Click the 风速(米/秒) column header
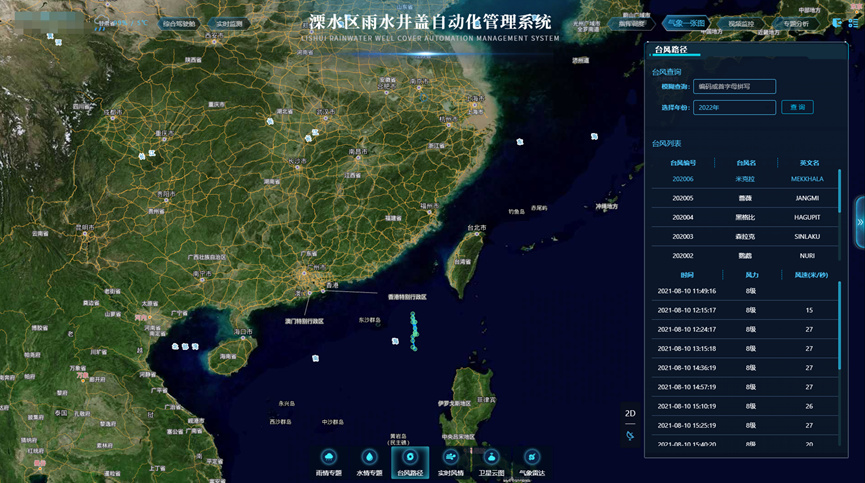Image resolution: width=865 pixels, height=483 pixels. 811,275
